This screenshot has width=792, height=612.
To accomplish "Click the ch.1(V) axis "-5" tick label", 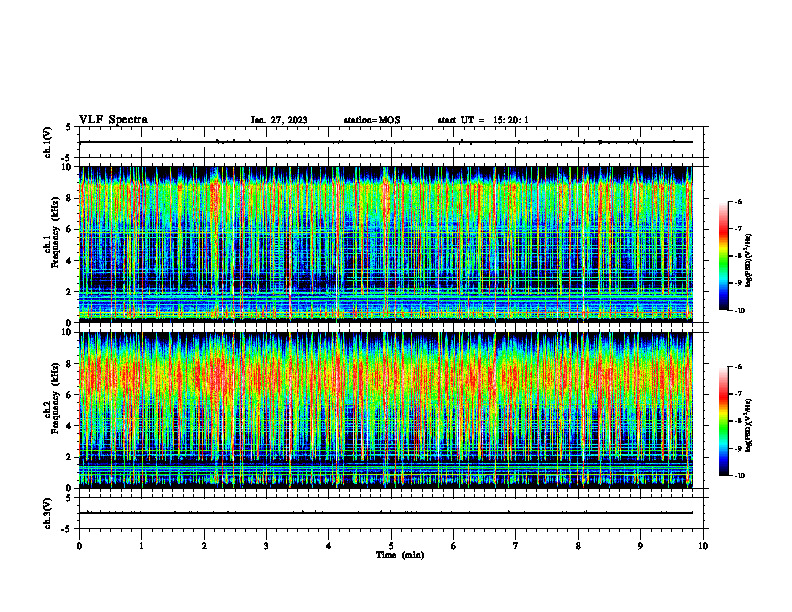I will click(67, 158).
